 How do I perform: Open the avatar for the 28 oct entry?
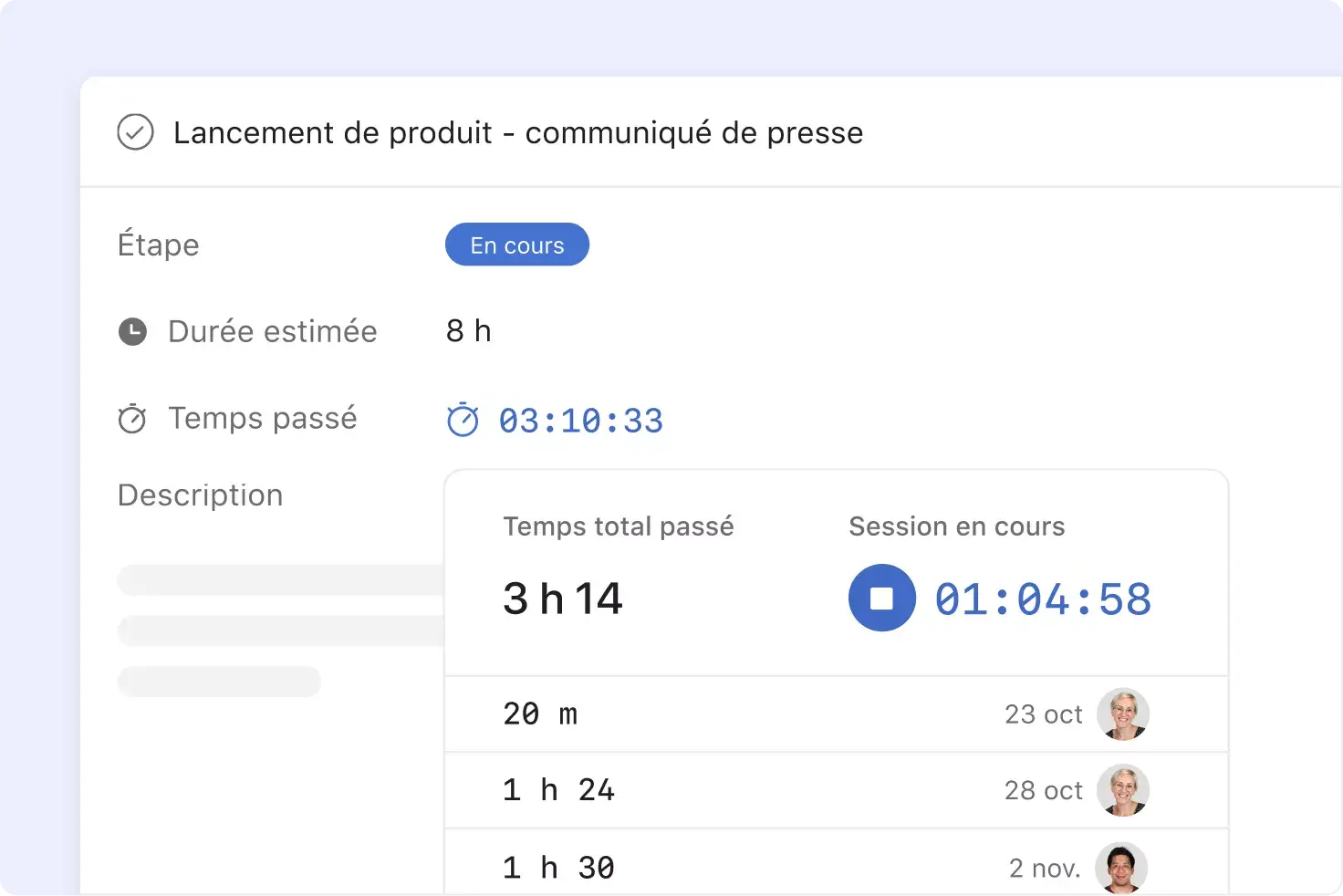point(1123,790)
